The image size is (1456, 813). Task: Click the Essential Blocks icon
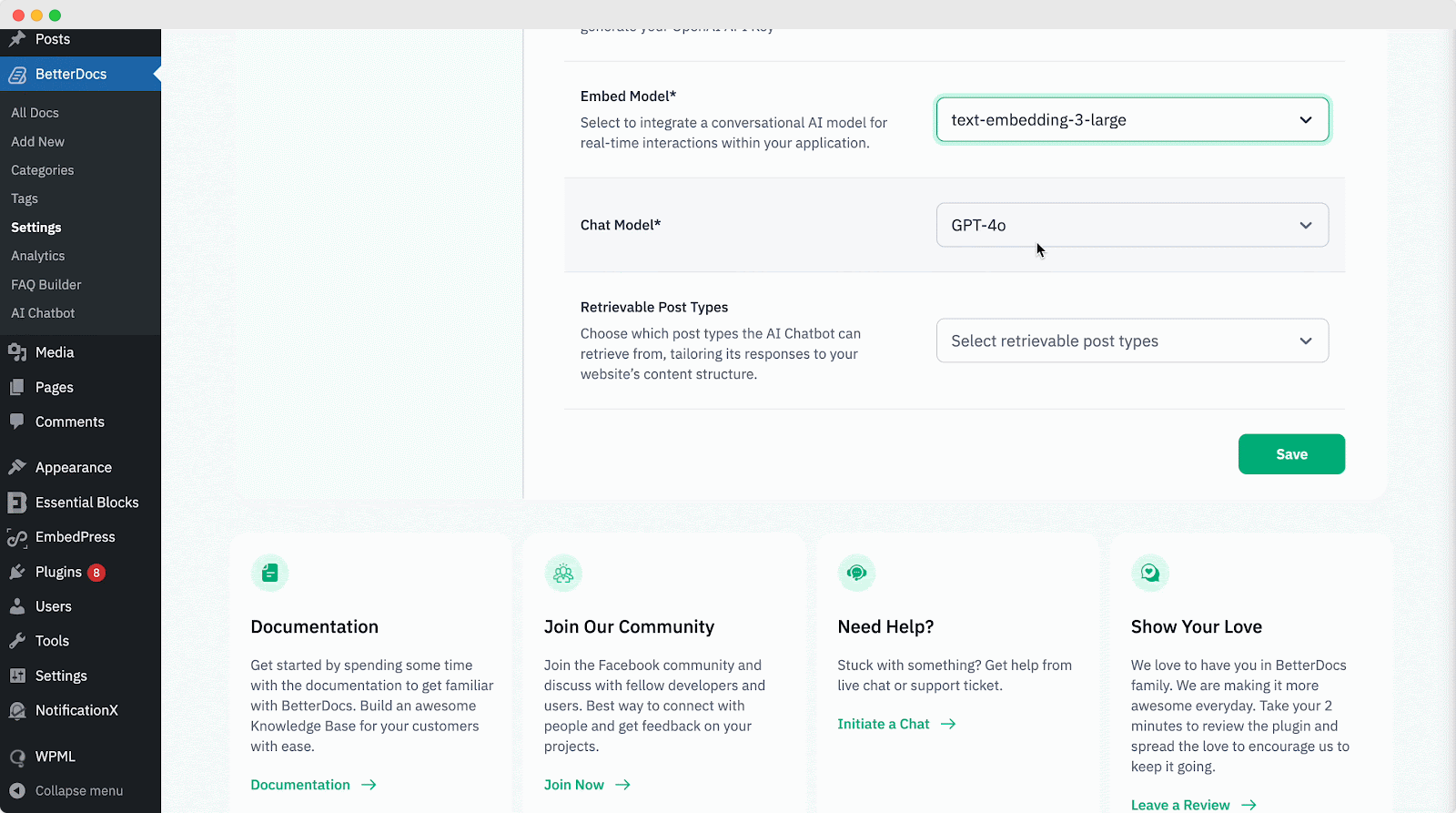pyautogui.click(x=17, y=503)
